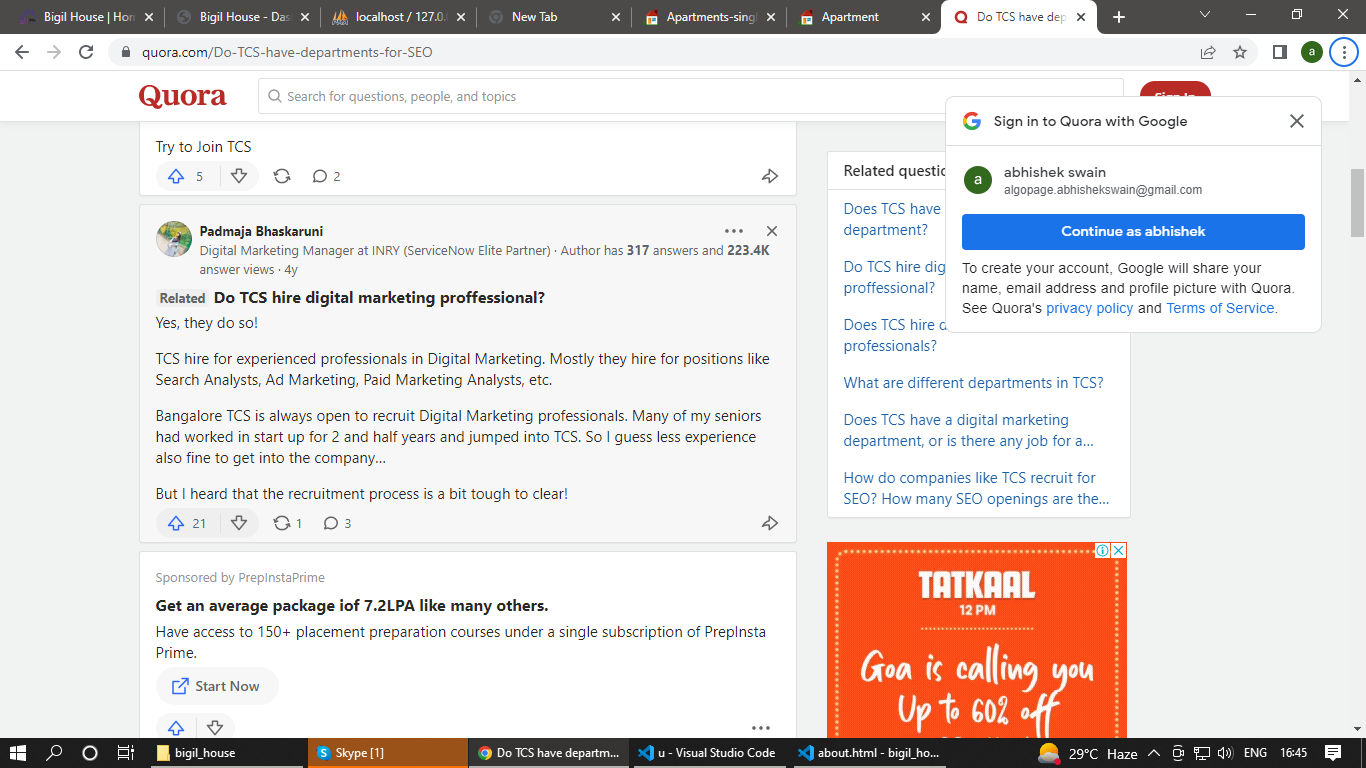Click the Continue as abhishek button

pyautogui.click(x=1133, y=231)
